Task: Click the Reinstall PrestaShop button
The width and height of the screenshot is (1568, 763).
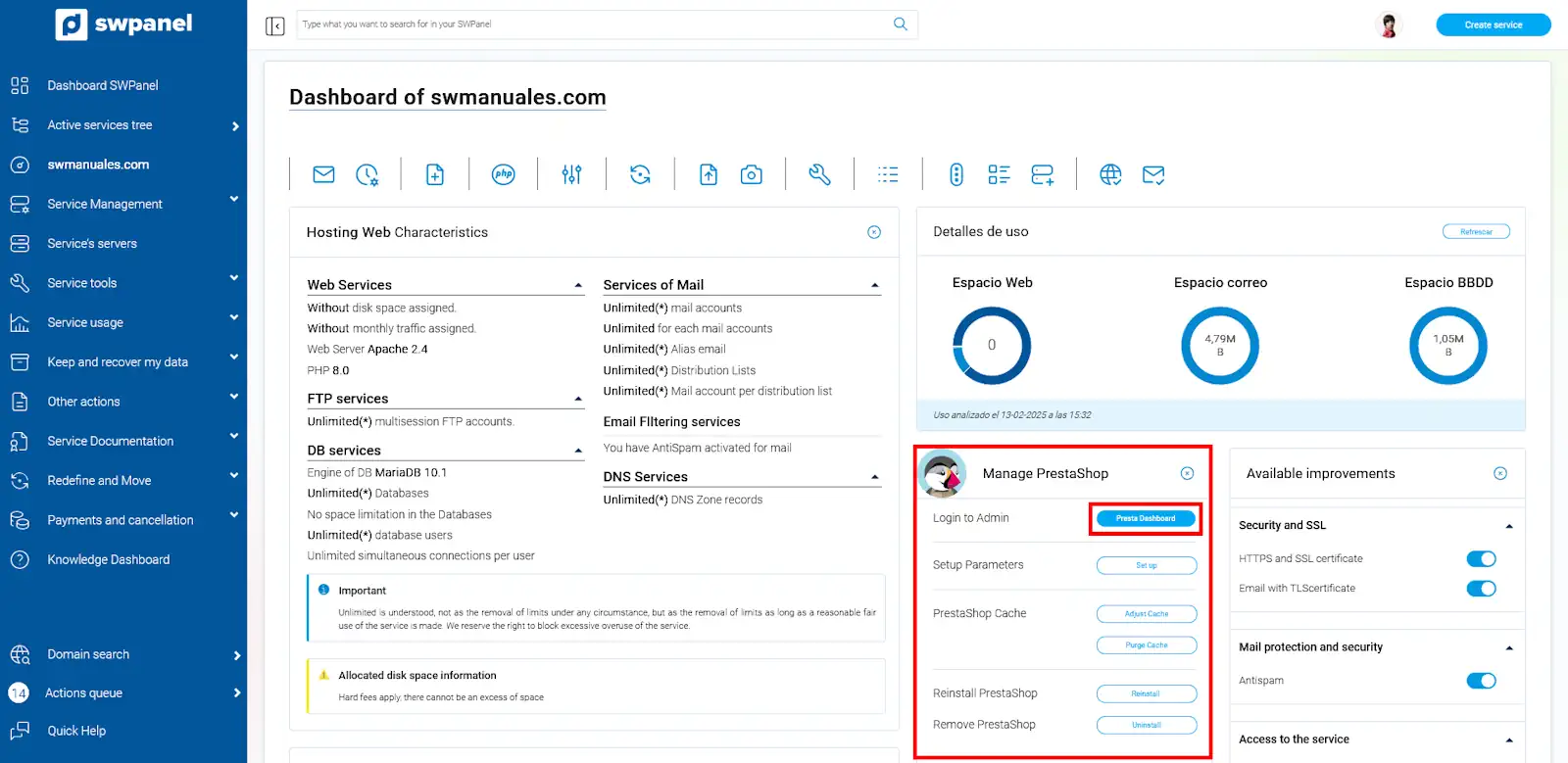Action: 1147,693
